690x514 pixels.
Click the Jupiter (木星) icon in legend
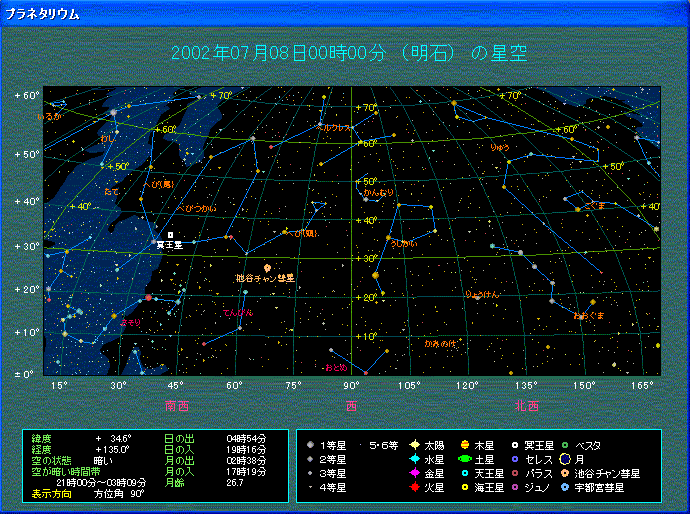[465, 445]
